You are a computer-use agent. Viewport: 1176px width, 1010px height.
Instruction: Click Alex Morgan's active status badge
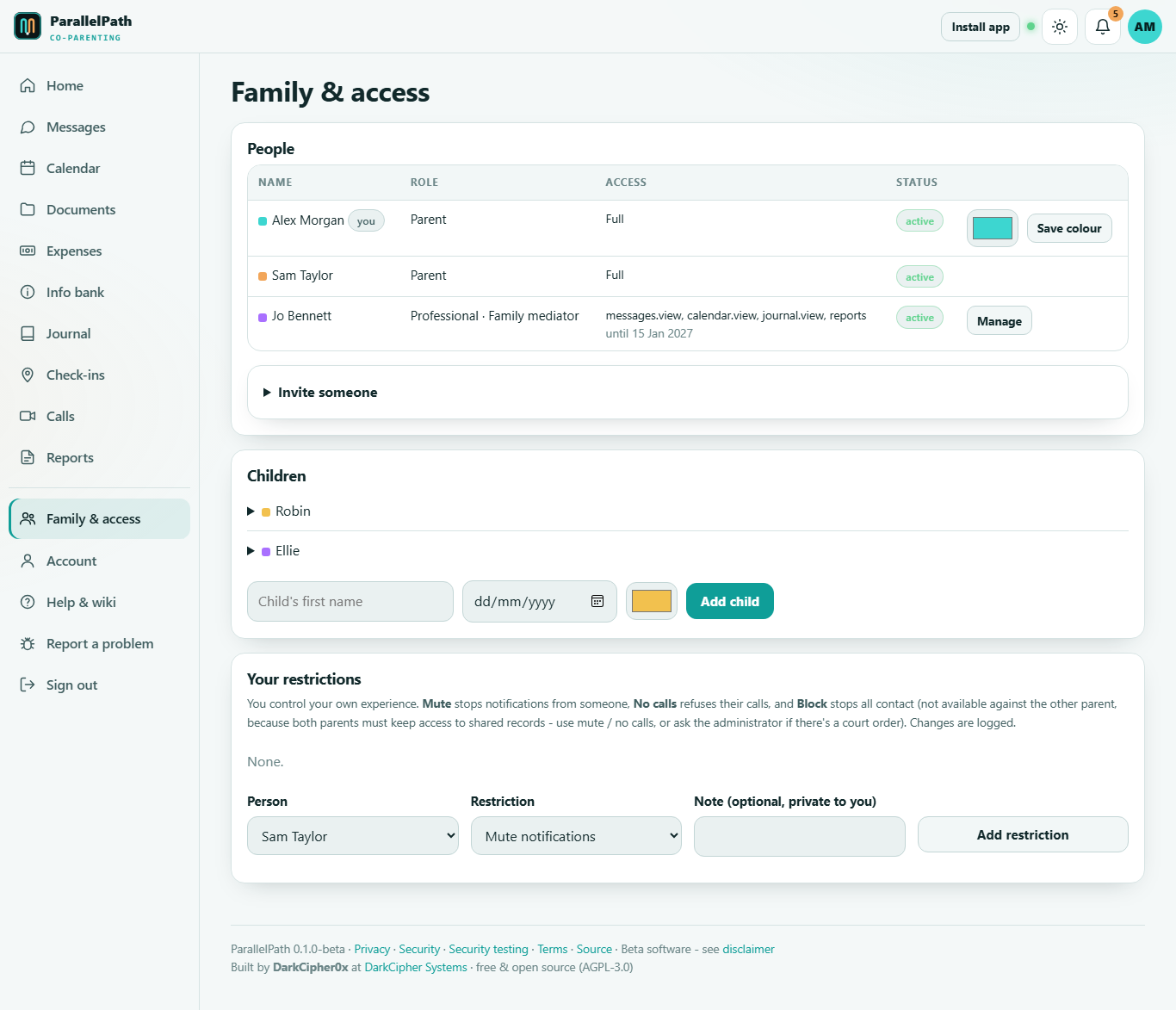[x=919, y=220]
